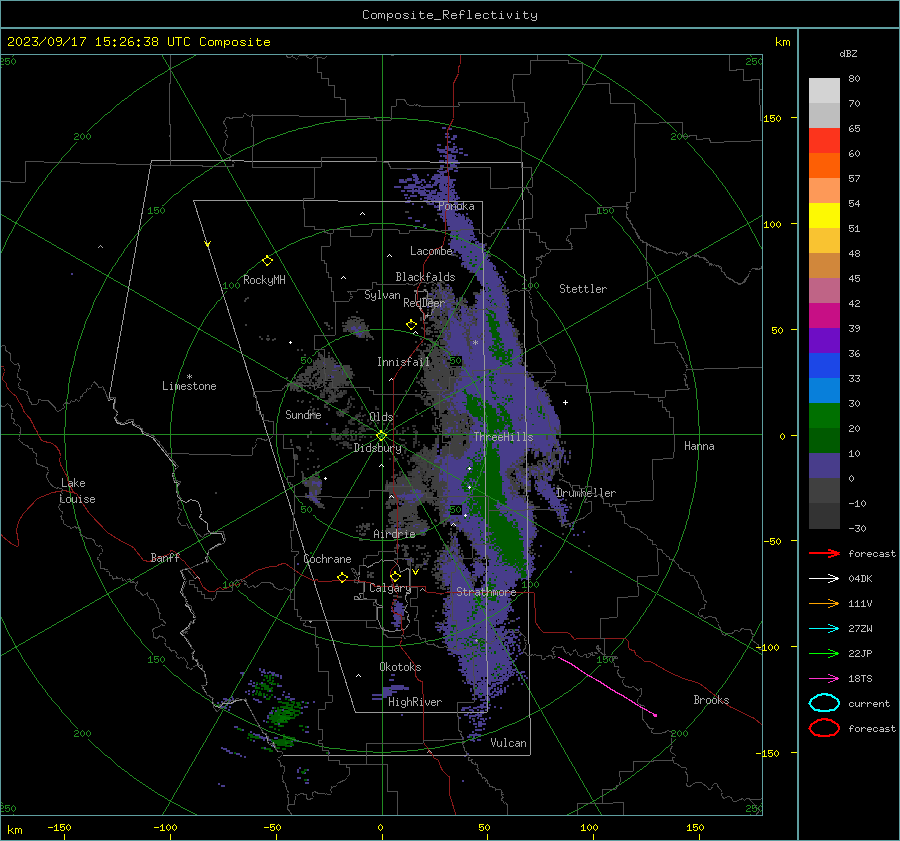Click the 2023/09/17 15:26:38 UTC Composite timestamp
The width and height of the screenshot is (900, 841).
click(x=138, y=42)
